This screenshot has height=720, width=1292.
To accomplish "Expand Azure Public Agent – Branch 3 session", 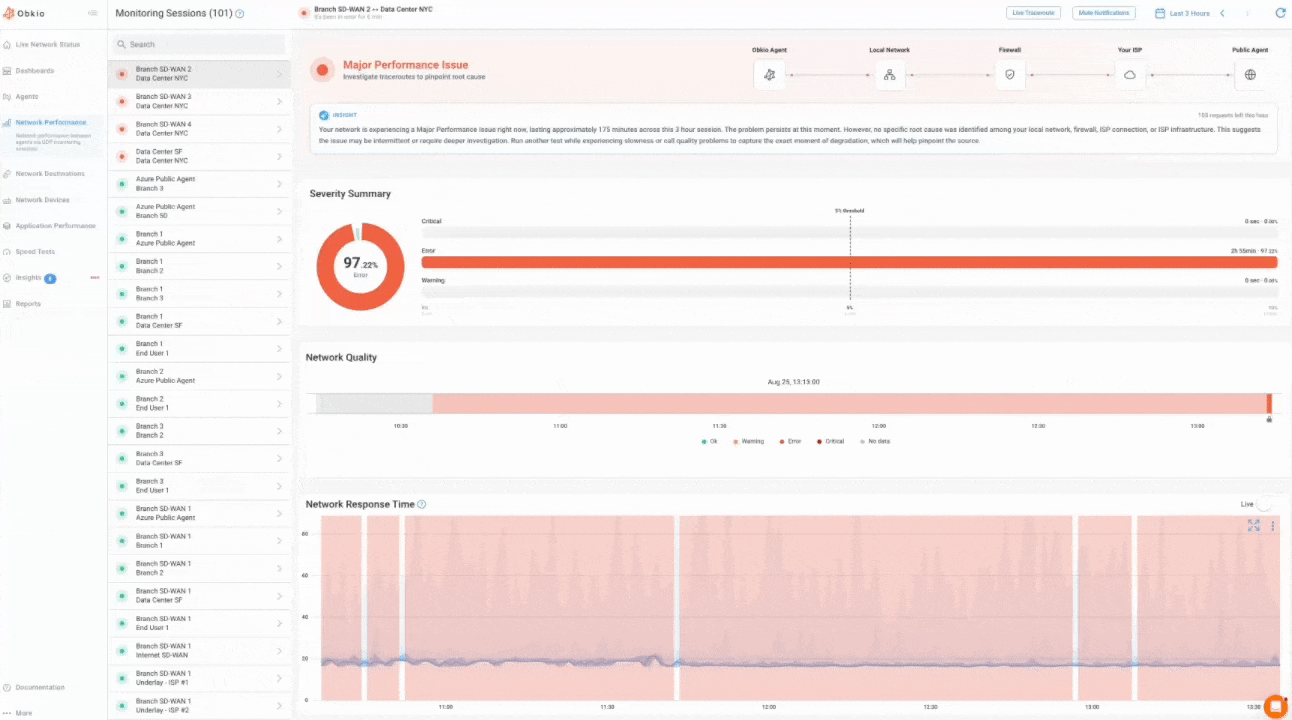I will pos(279,184).
